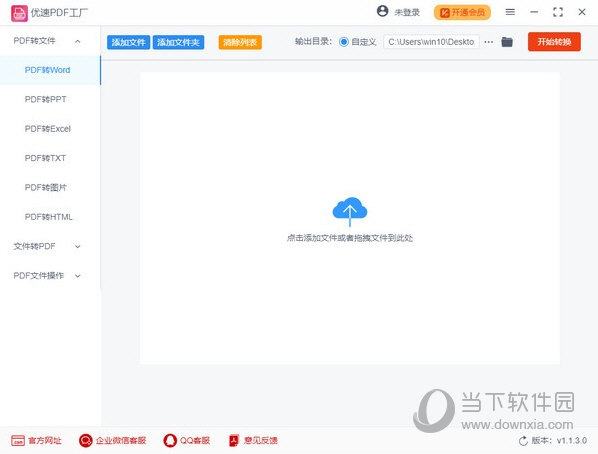
Task: Click the output directory path field
Action: click(x=431, y=42)
